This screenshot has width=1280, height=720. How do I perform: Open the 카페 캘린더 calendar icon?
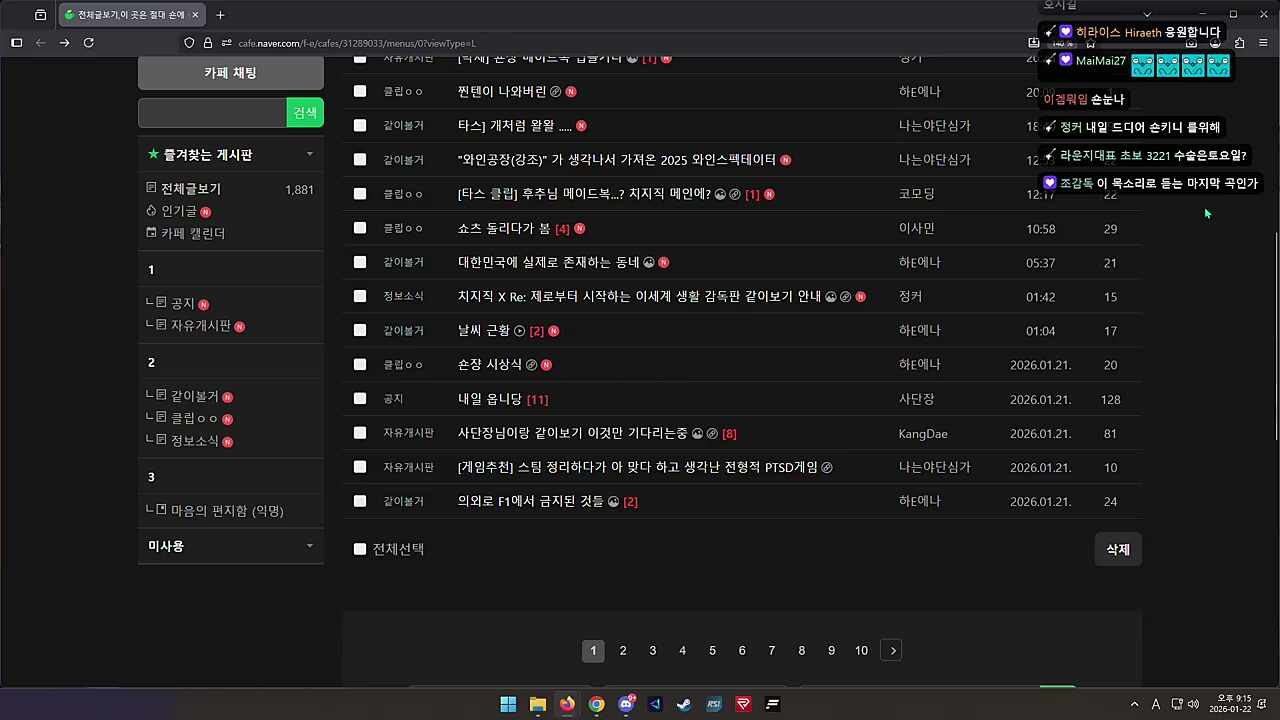tap(151, 232)
